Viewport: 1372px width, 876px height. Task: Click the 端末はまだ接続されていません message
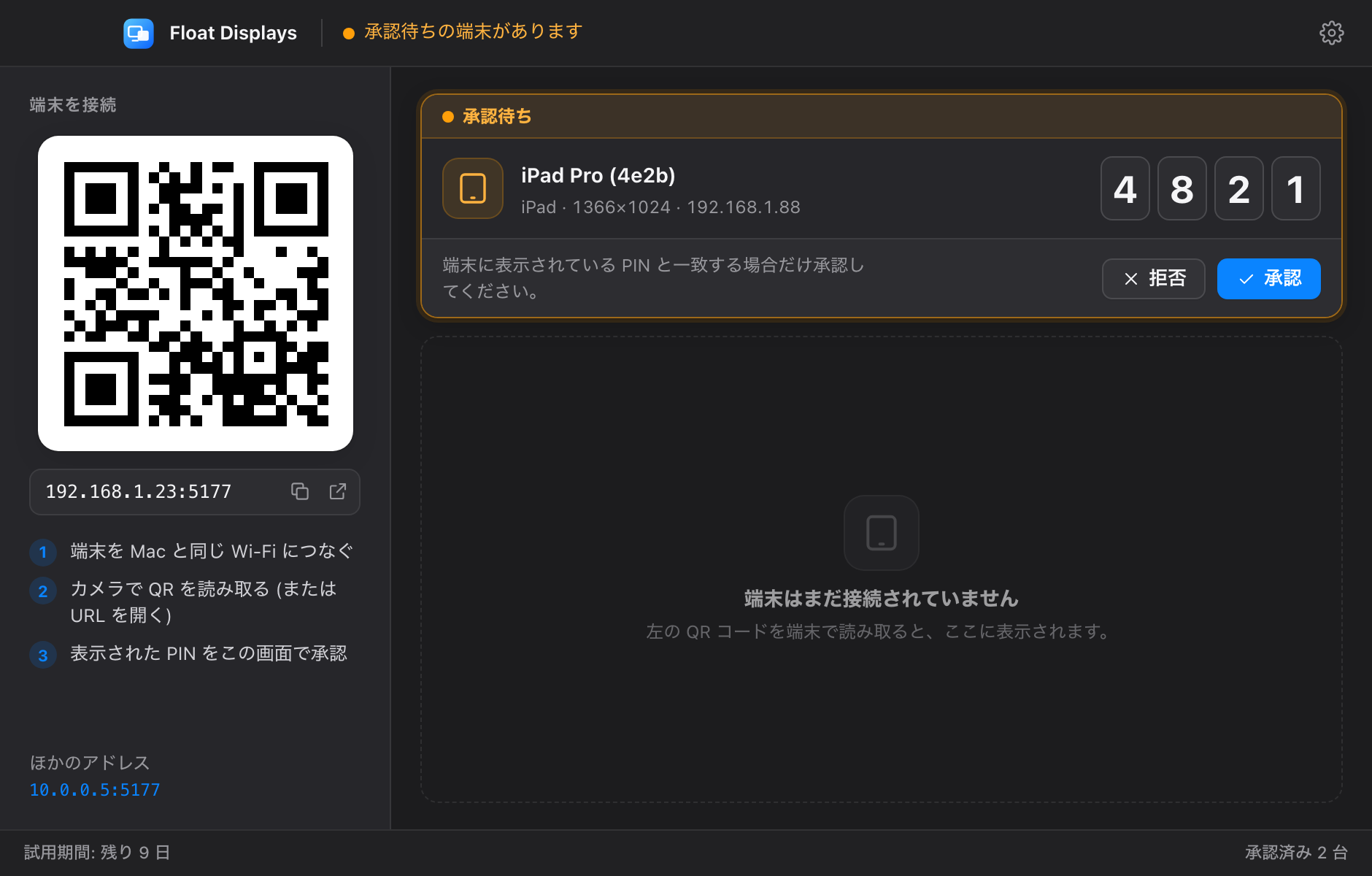pos(881,599)
